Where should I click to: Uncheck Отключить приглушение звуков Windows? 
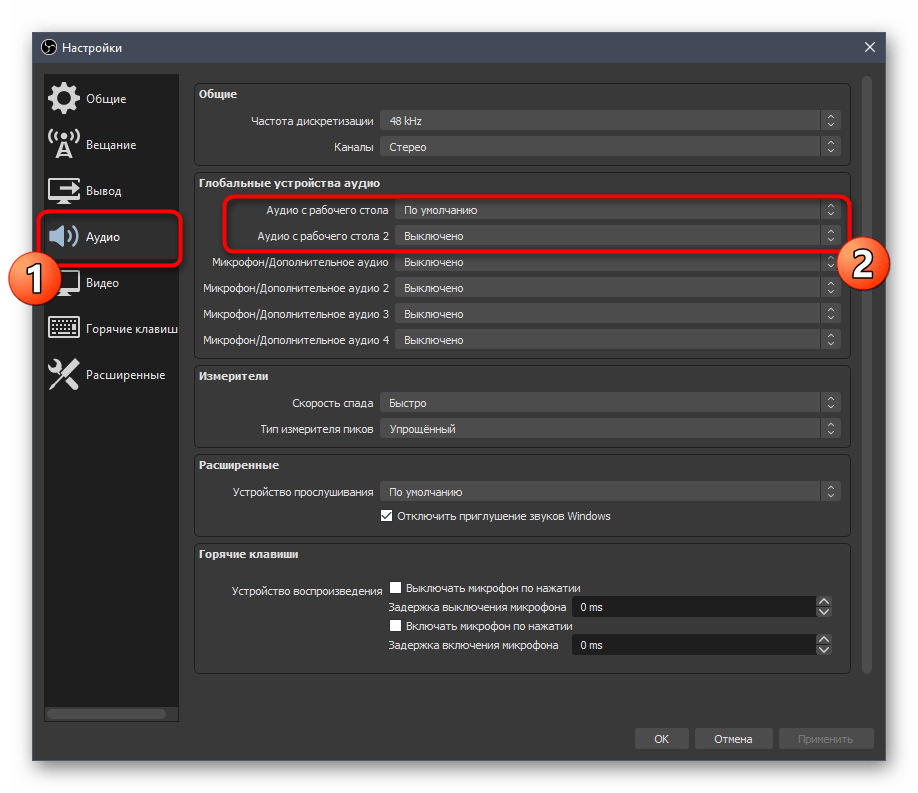[x=387, y=517]
